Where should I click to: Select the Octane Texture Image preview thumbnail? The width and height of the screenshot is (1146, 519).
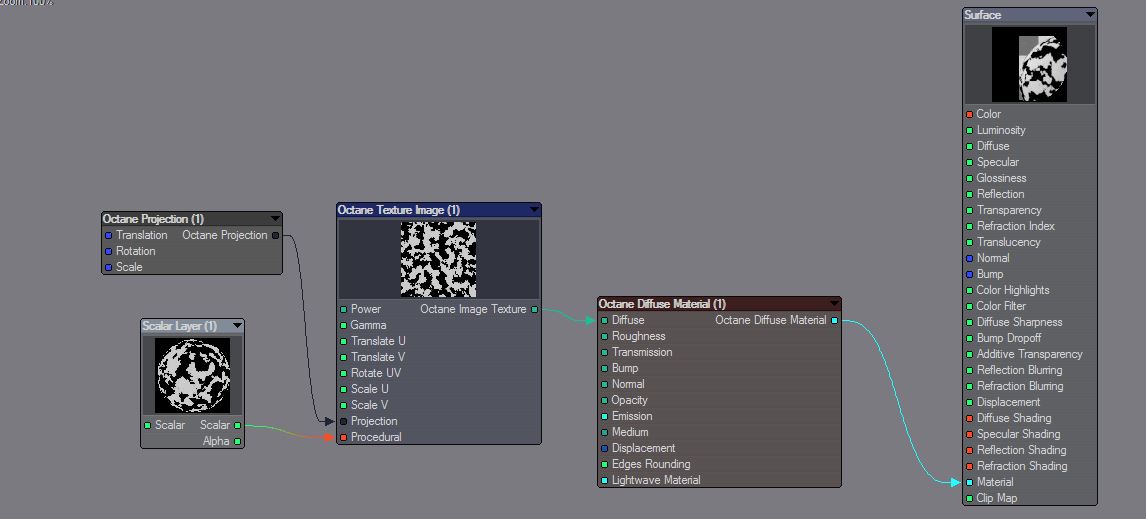438,260
